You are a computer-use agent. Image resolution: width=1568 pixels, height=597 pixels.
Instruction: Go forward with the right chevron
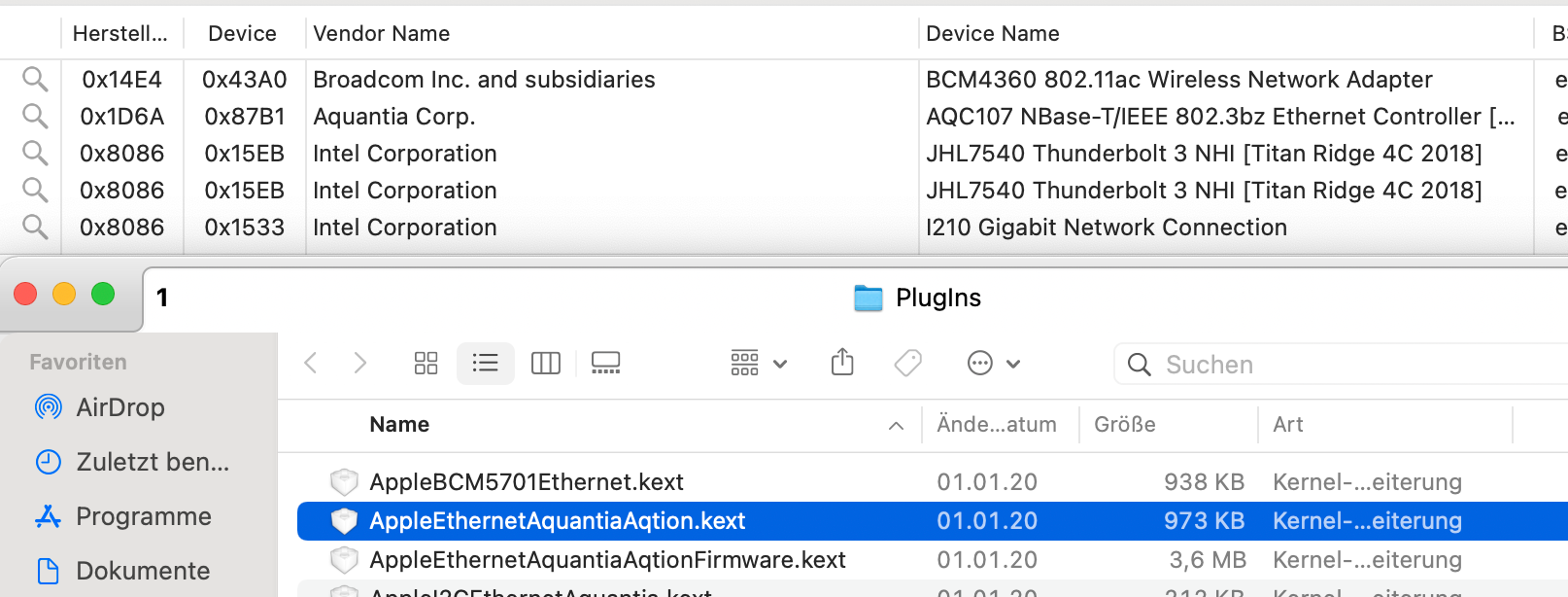click(x=360, y=364)
